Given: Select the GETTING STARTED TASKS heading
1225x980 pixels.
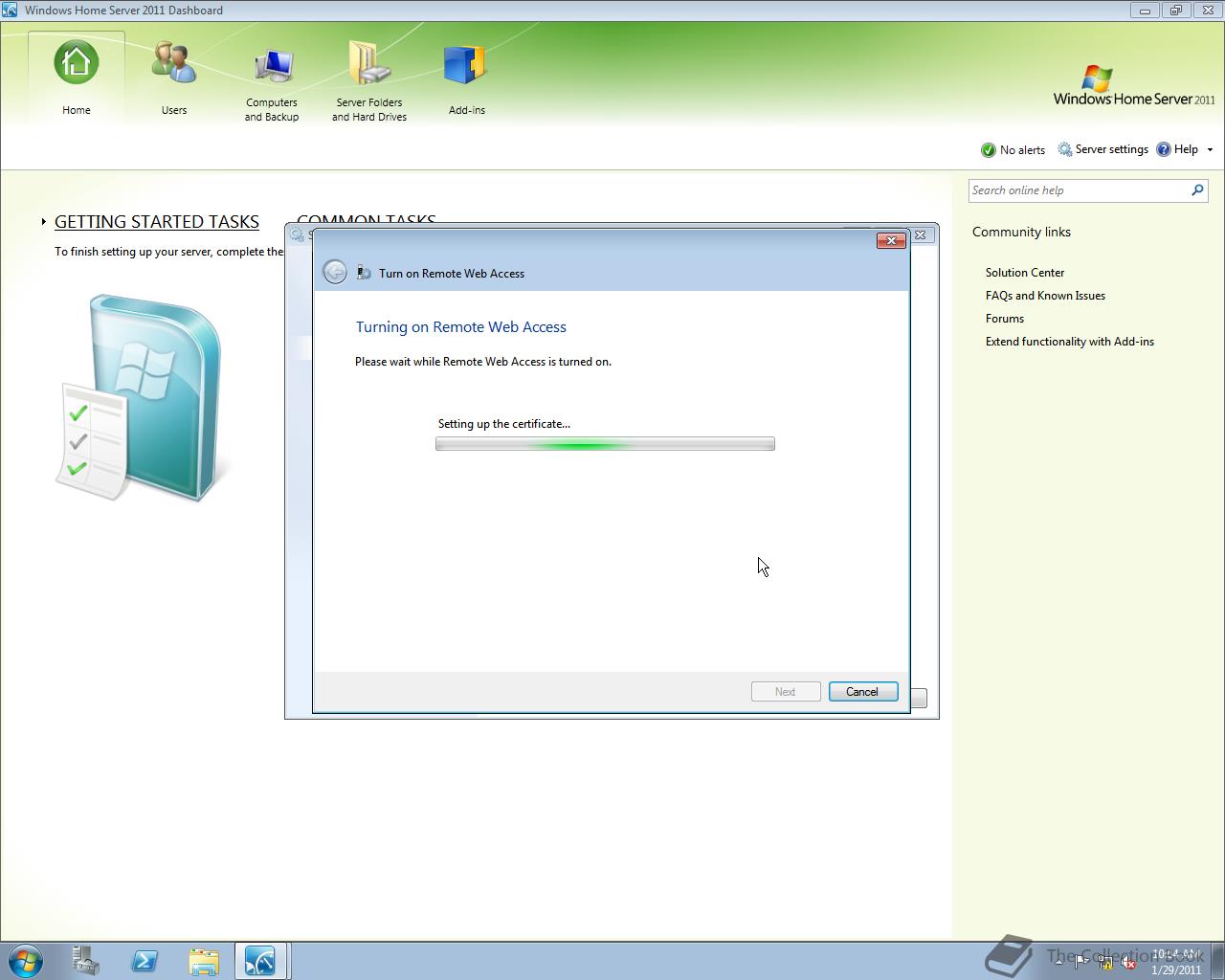Looking at the screenshot, I should coord(157,221).
